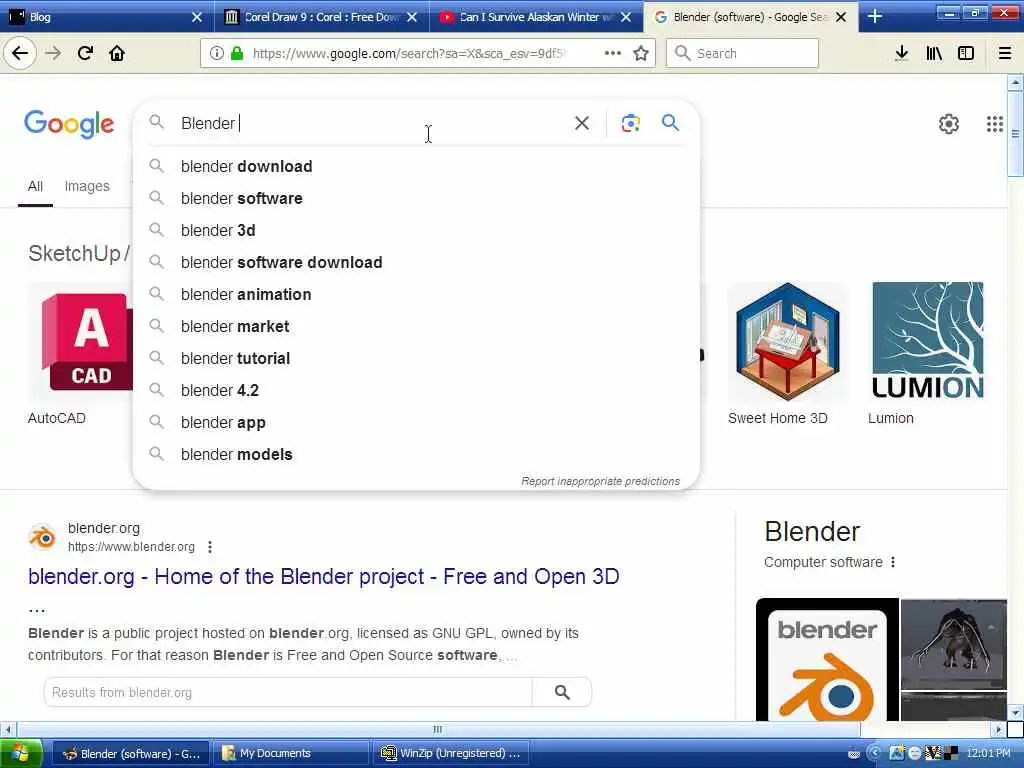Choose suggestion blender software
The image size is (1024, 768).
coord(416,199)
